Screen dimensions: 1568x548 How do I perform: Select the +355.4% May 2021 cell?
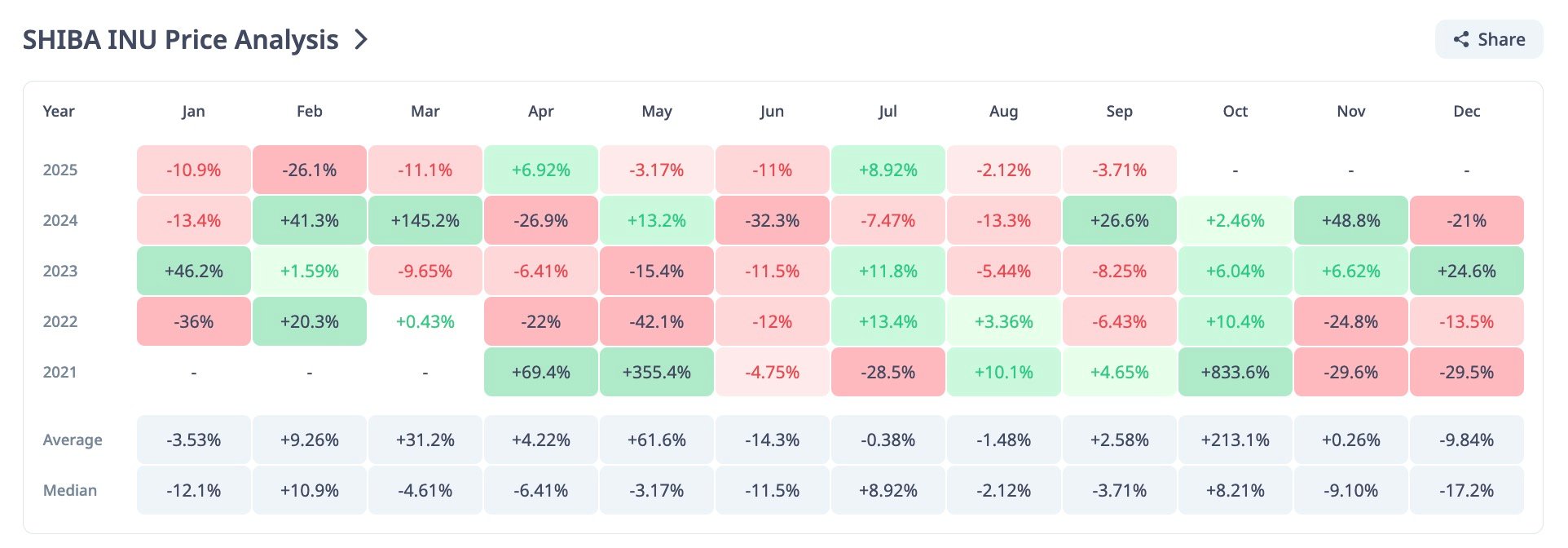pos(656,372)
